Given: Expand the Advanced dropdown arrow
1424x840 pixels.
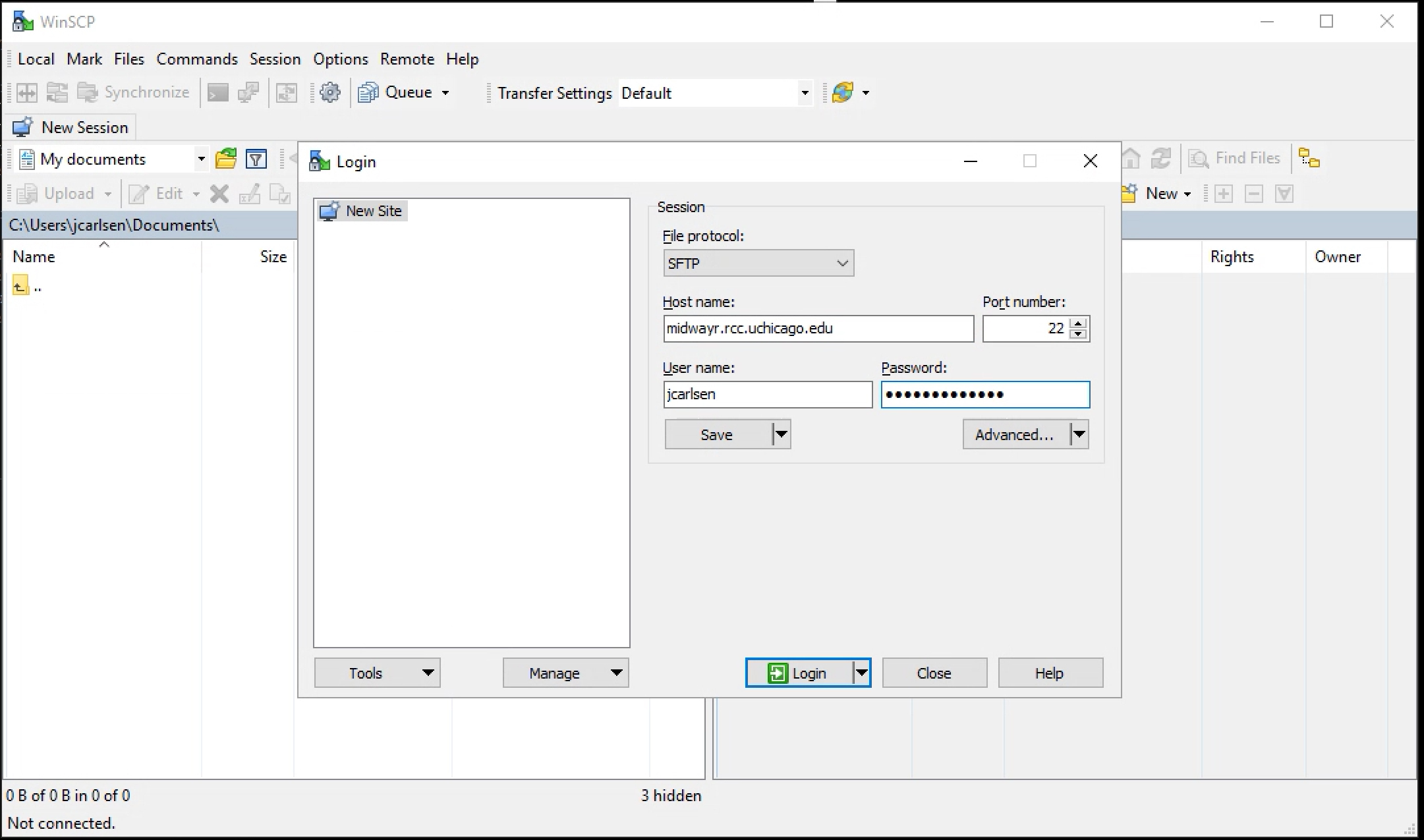Looking at the screenshot, I should coord(1079,435).
